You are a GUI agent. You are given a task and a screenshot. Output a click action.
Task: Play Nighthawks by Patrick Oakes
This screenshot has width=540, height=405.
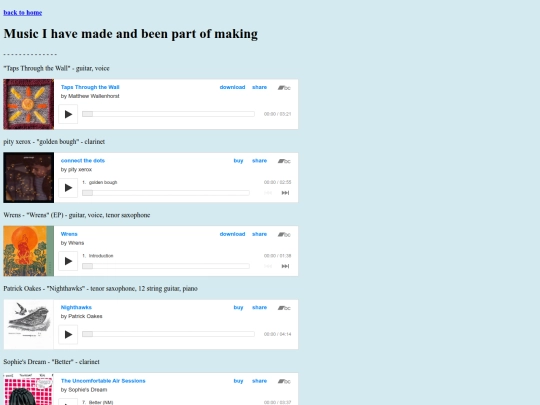pyautogui.click(x=68, y=334)
